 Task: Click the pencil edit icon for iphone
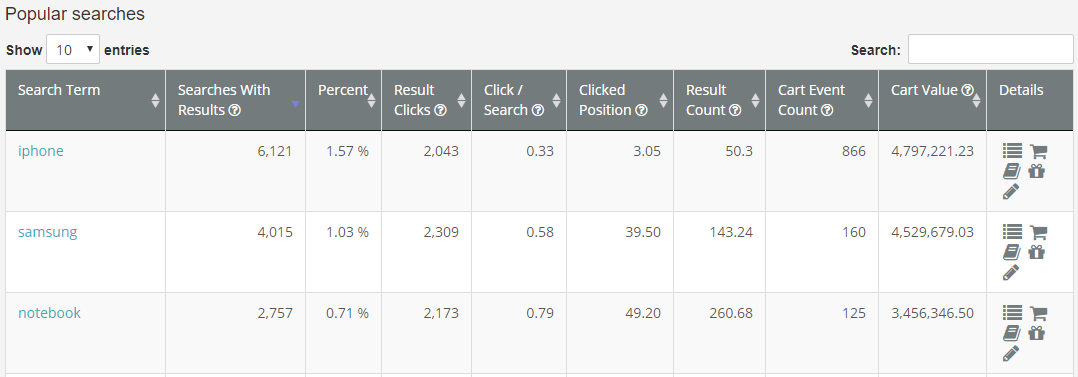coord(1011,192)
